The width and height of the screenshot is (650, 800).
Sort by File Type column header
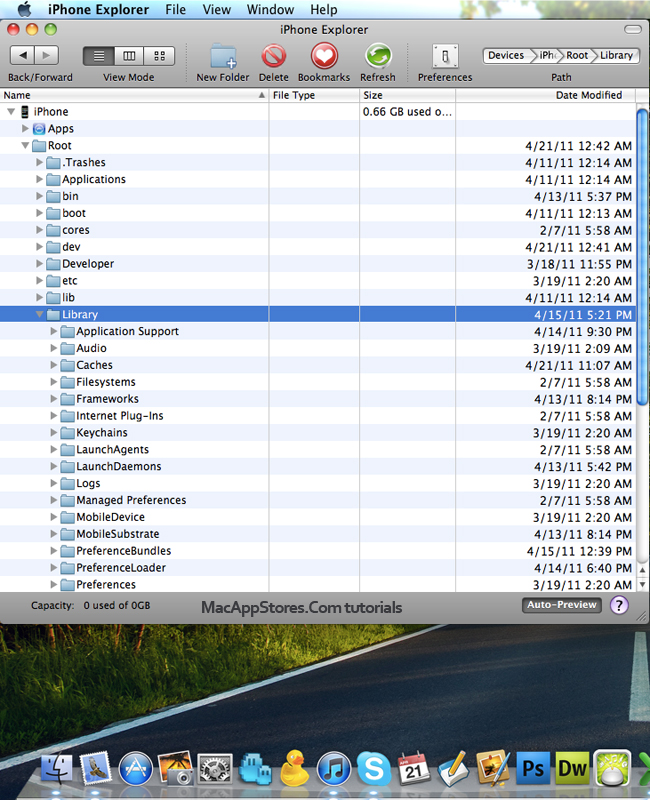[x=314, y=95]
